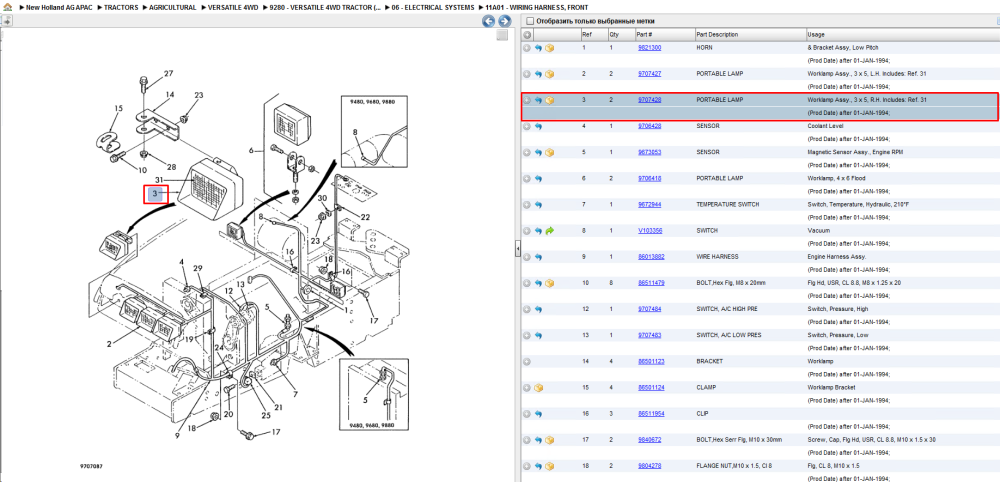Image resolution: width=1000 pixels, height=482 pixels.
Task: Click the blue arrow icon for Coolant Level sensor
Action: click(538, 126)
